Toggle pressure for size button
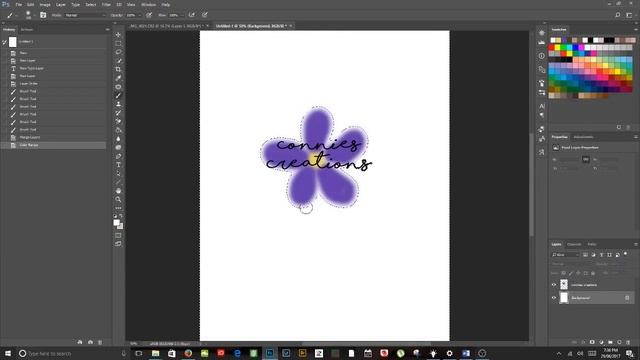This screenshot has width=640, height=360. click(204, 15)
